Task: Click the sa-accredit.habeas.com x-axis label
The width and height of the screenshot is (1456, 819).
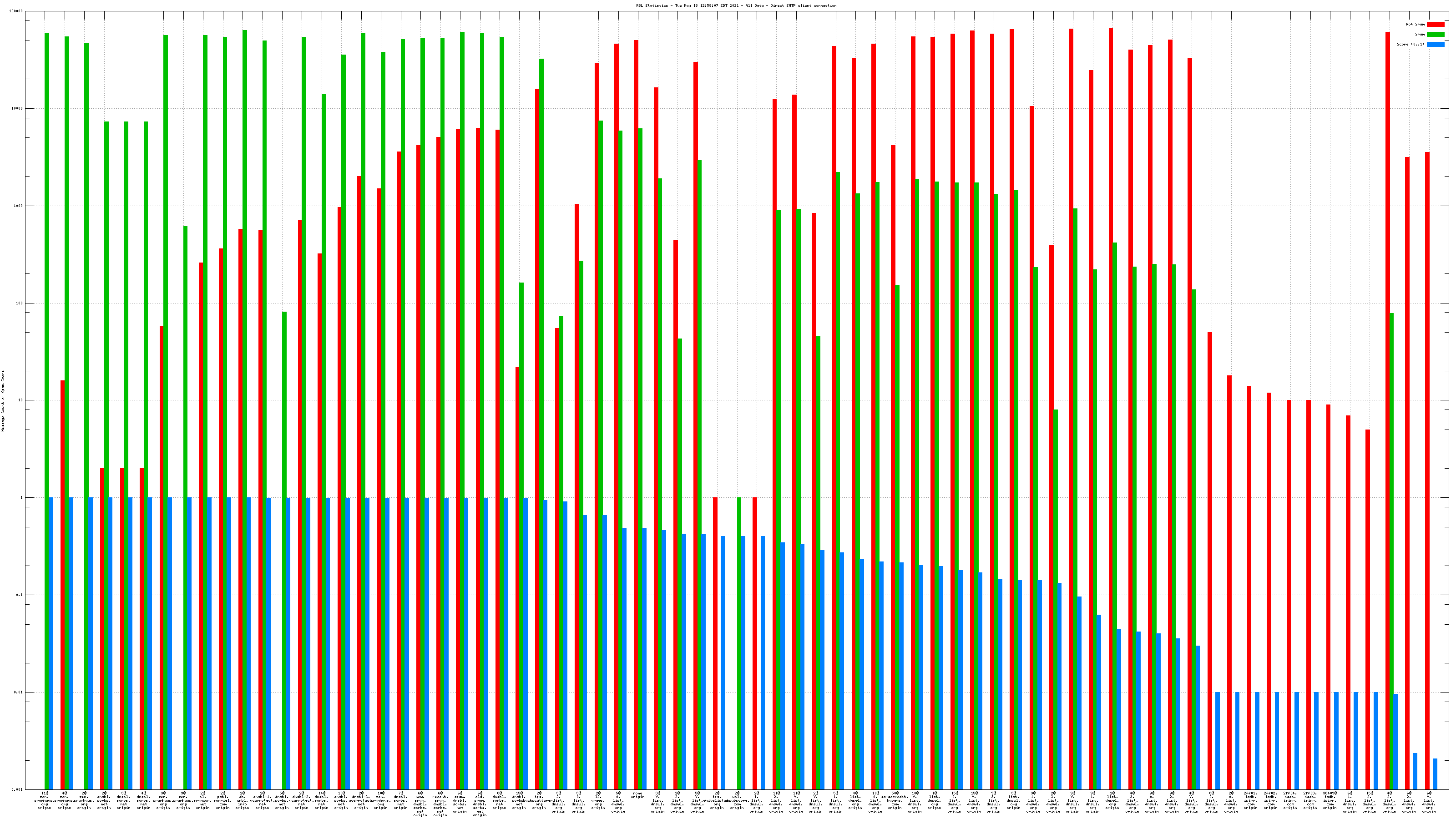Action: (895, 800)
